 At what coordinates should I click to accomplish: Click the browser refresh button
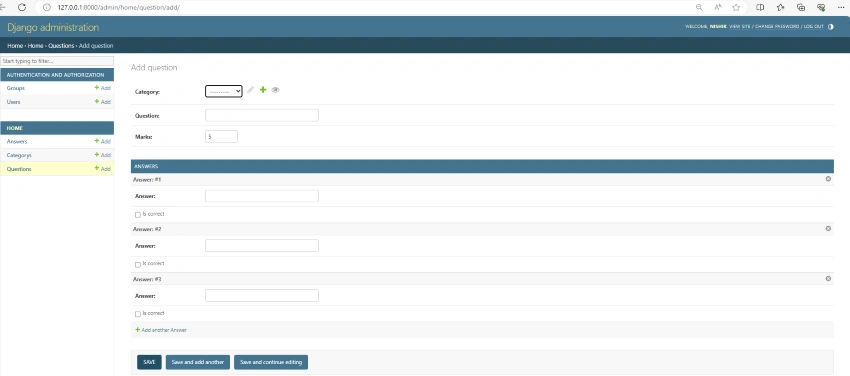point(22,7)
